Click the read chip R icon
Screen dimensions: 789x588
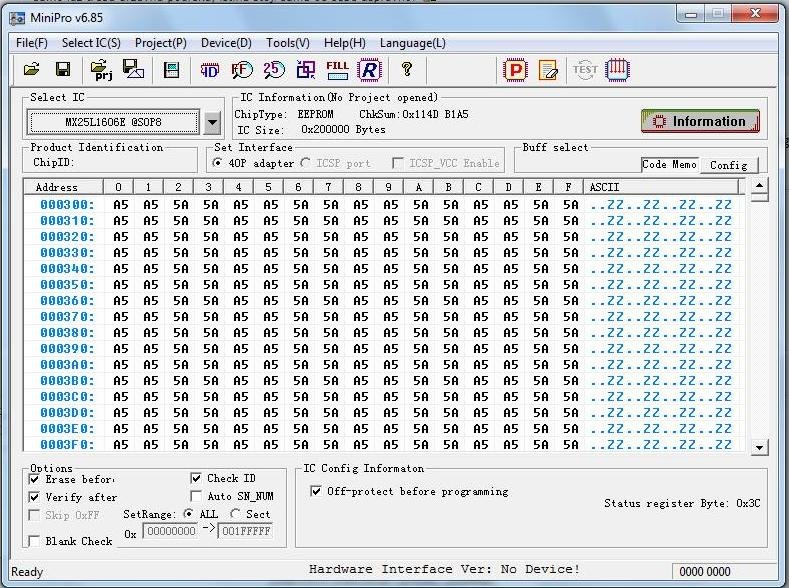pos(369,69)
